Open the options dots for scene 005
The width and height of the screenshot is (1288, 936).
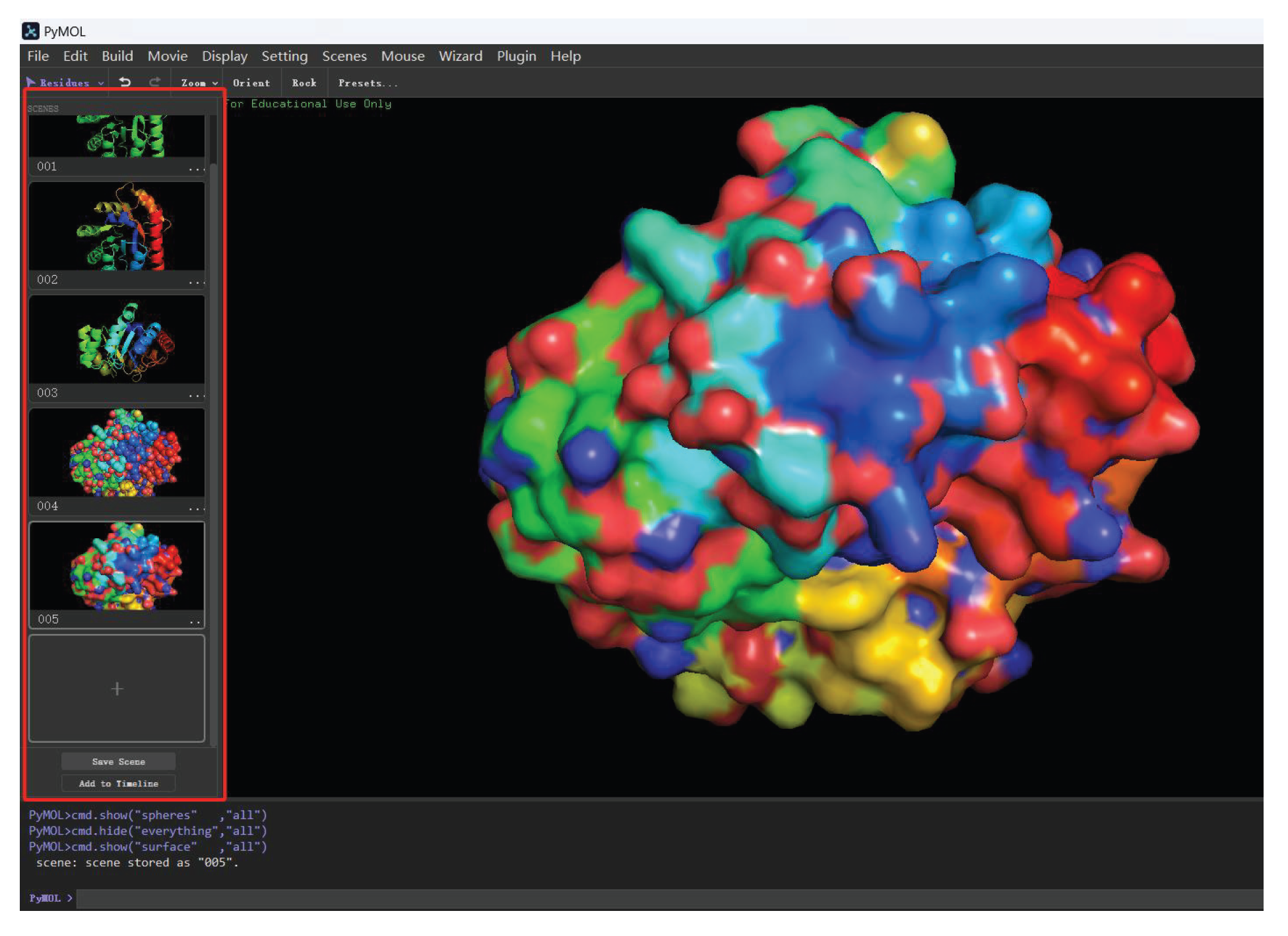point(195,622)
